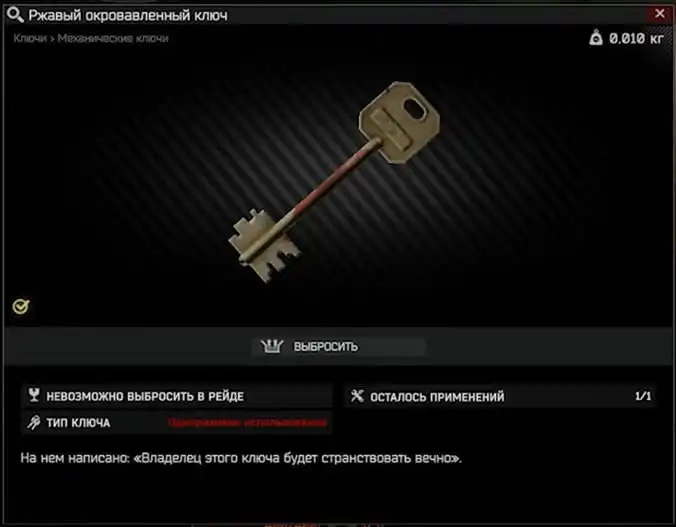676x527 pixels.
Task: Click the red key type value text
Action: pyautogui.click(x=247, y=423)
